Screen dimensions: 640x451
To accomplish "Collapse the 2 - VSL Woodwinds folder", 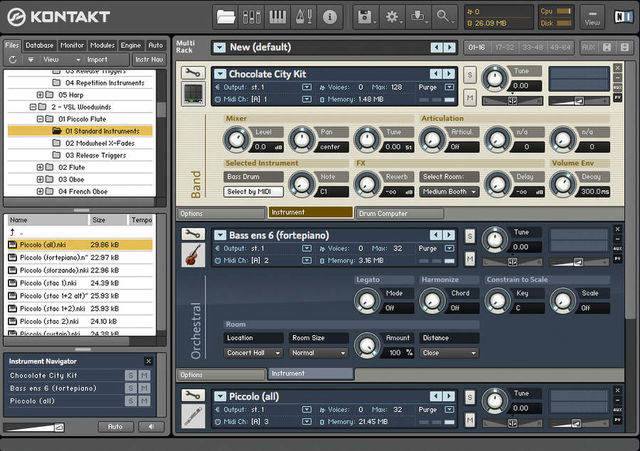I will tap(33, 107).
